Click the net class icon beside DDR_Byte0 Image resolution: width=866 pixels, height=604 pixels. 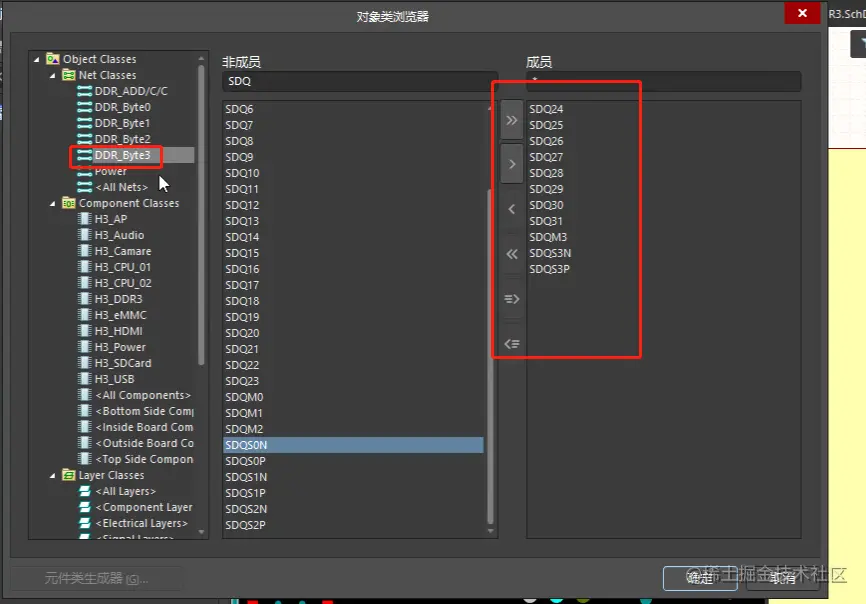pos(82,107)
